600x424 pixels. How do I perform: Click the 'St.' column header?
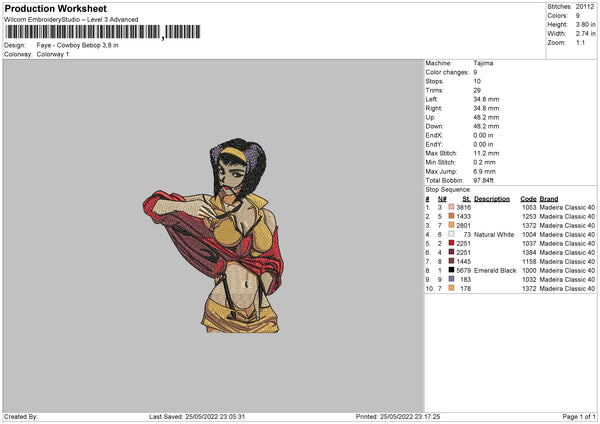[466, 199]
